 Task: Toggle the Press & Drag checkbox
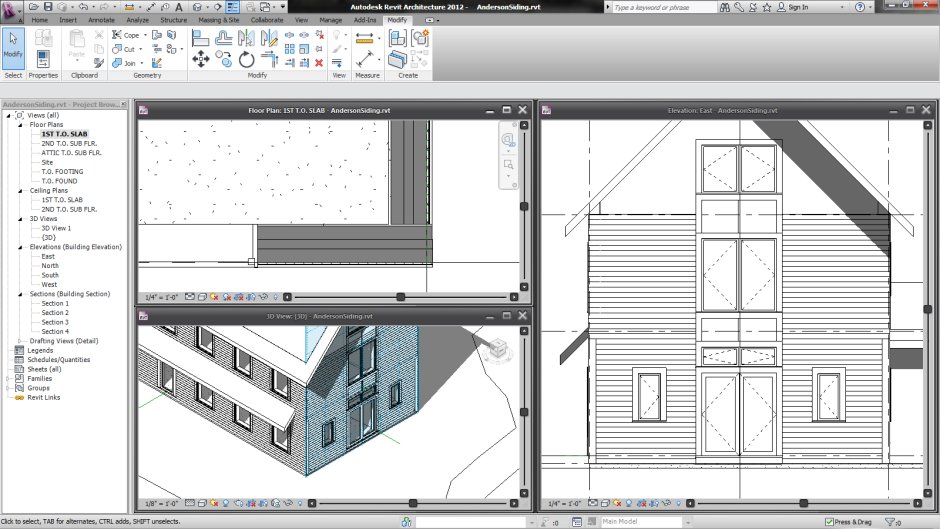(x=829, y=522)
